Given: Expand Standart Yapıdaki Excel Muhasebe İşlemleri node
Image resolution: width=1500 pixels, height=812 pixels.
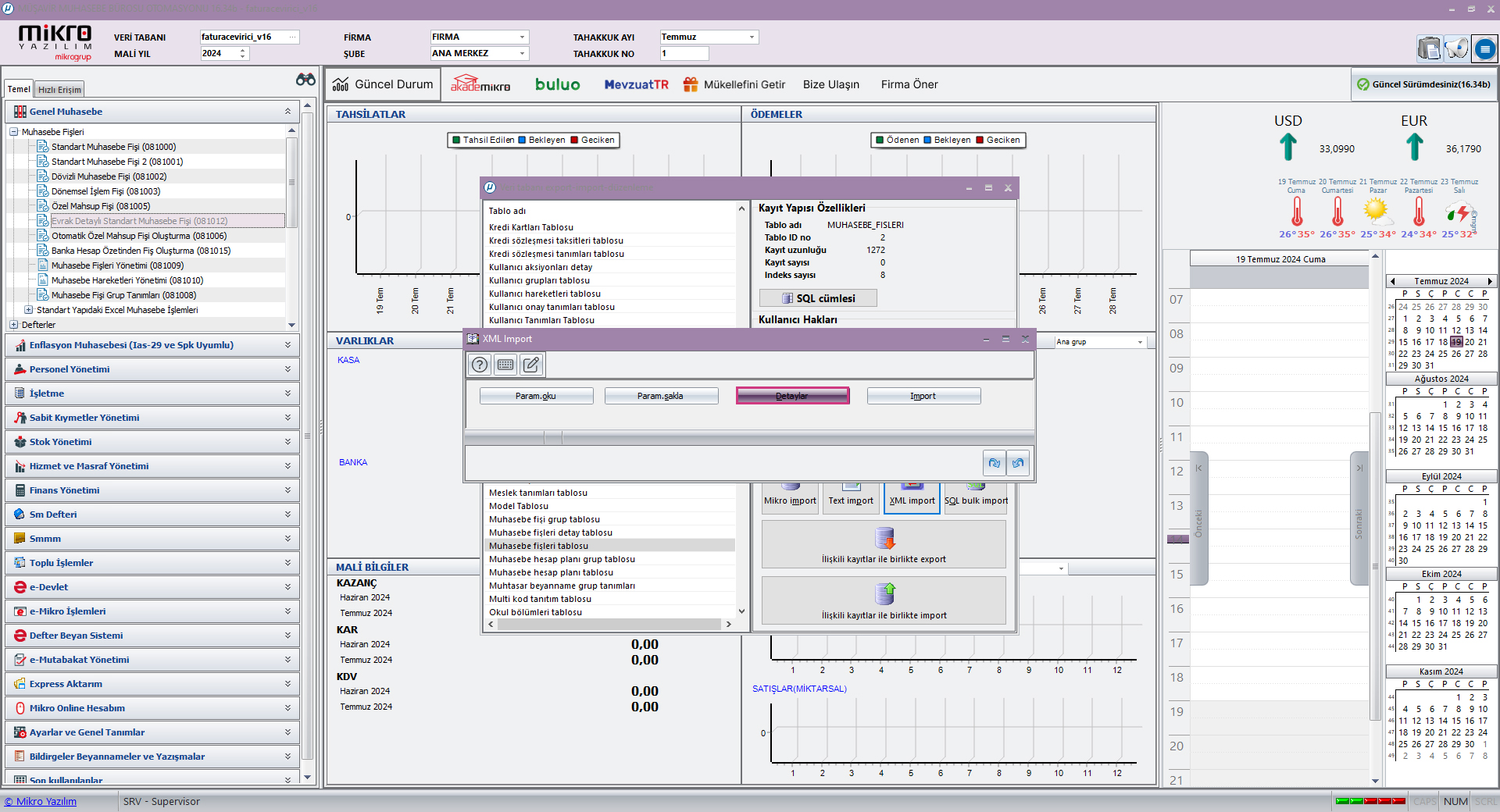Looking at the screenshot, I should pos(29,310).
